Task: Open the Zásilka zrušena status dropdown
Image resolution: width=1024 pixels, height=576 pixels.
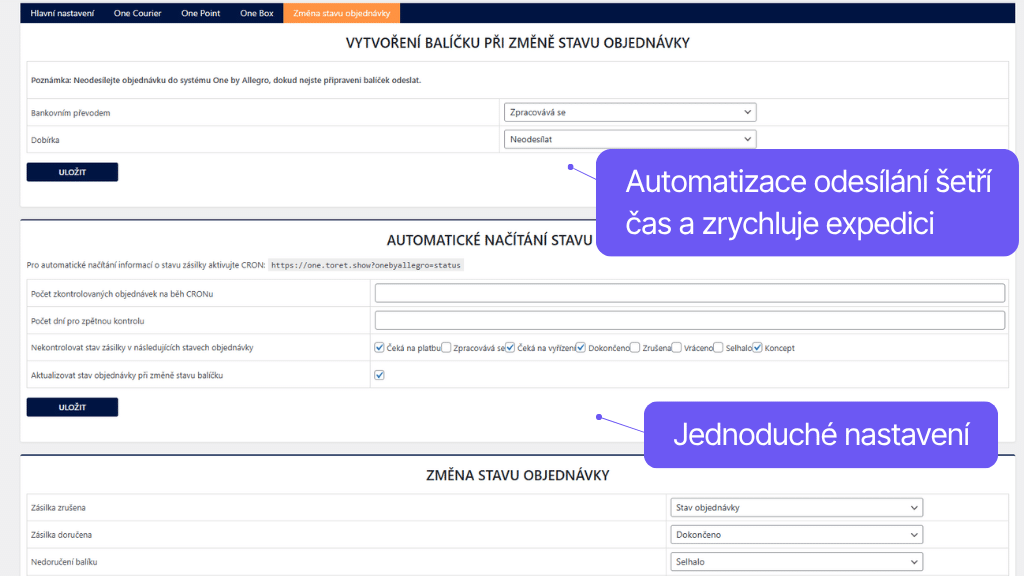Action: click(795, 507)
